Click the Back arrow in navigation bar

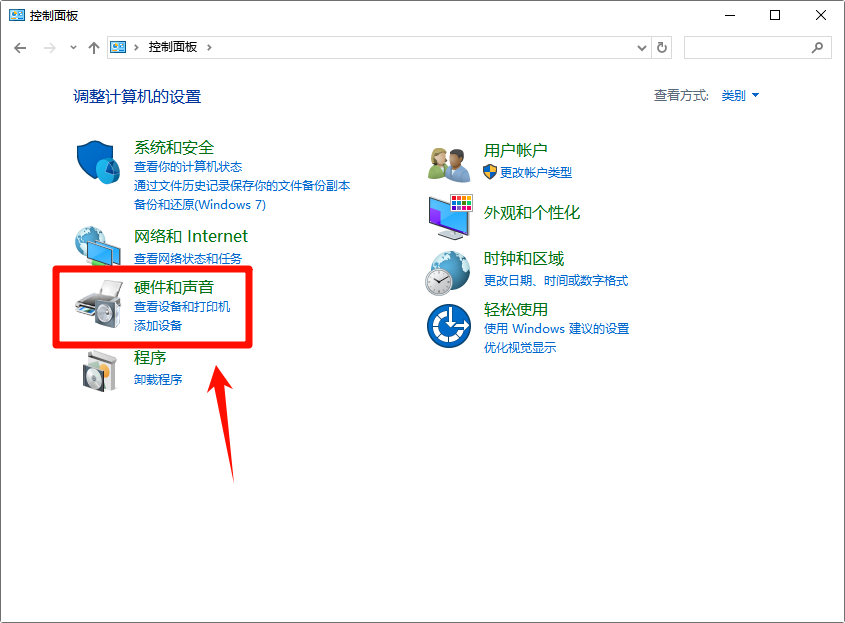20,48
